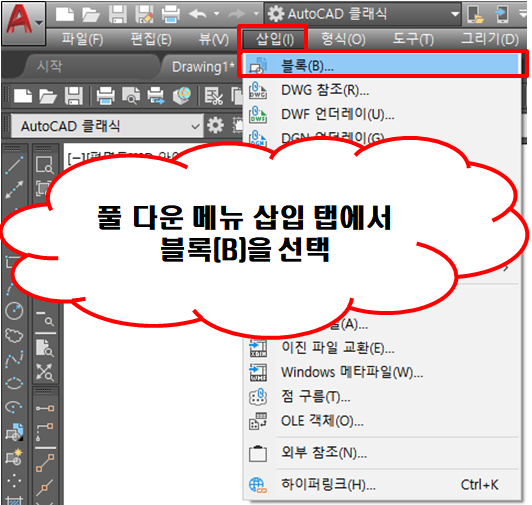The height and width of the screenshot is (505, 532).
Task: Click New drawing icon in Standard toolbar
Action: coord(23,96)
